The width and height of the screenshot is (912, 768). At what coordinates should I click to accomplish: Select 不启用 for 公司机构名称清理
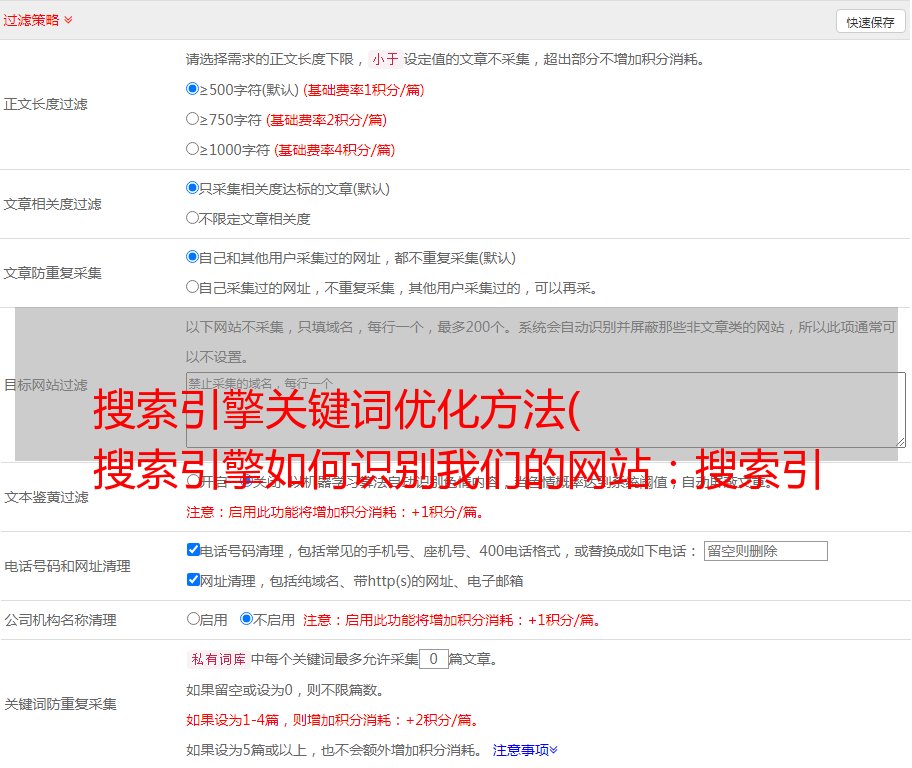pos(246,619)
